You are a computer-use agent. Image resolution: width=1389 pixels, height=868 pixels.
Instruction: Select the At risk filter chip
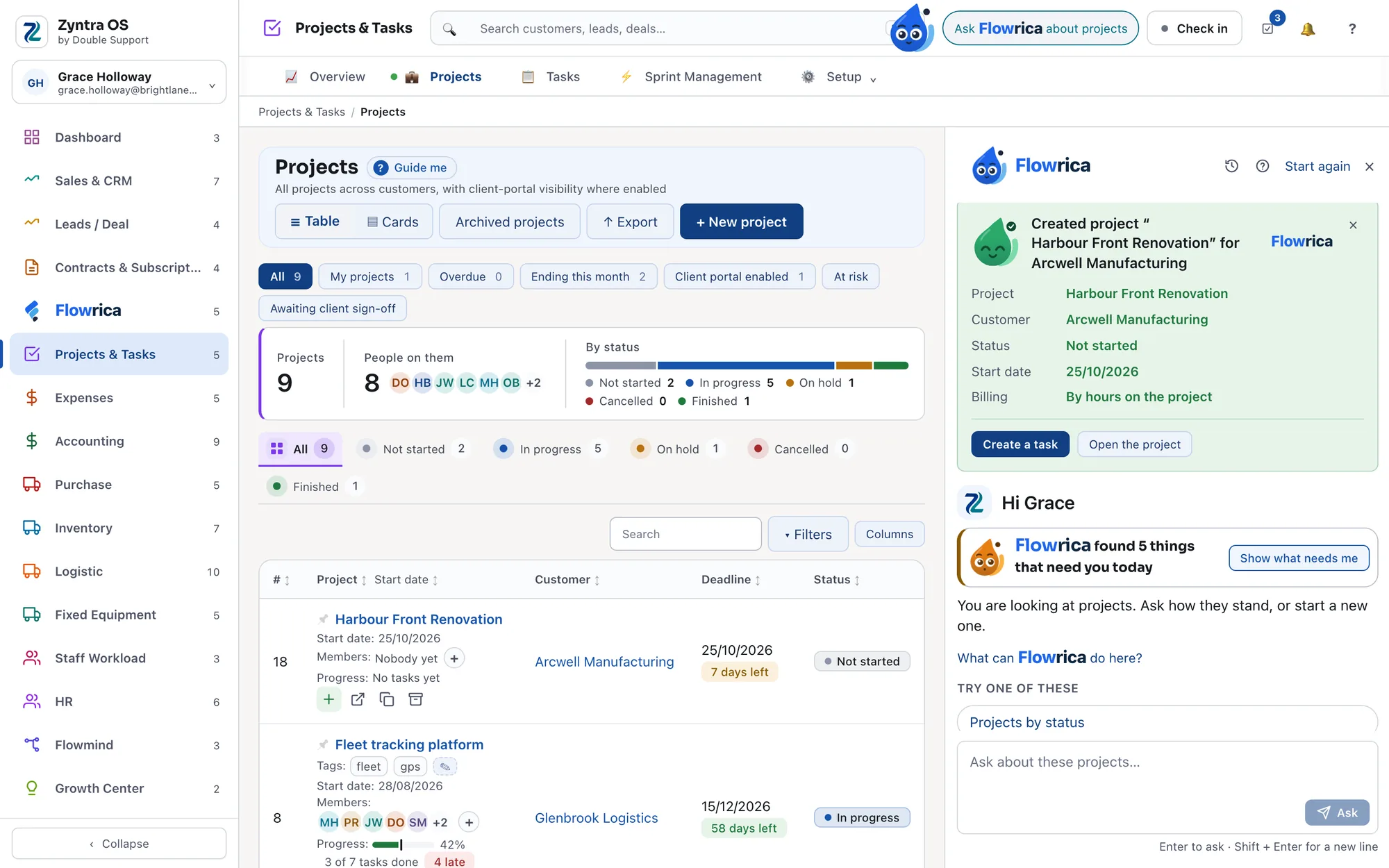[851, 276]
